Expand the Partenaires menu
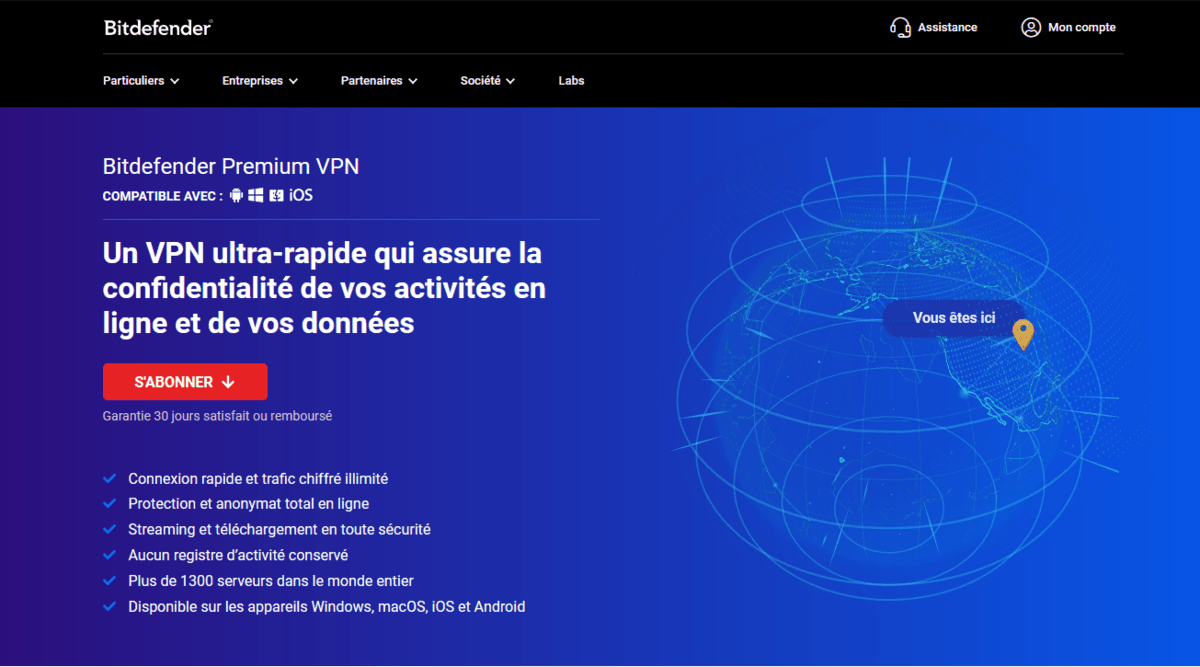This screenshot has width=1200, height=667. 379,81
